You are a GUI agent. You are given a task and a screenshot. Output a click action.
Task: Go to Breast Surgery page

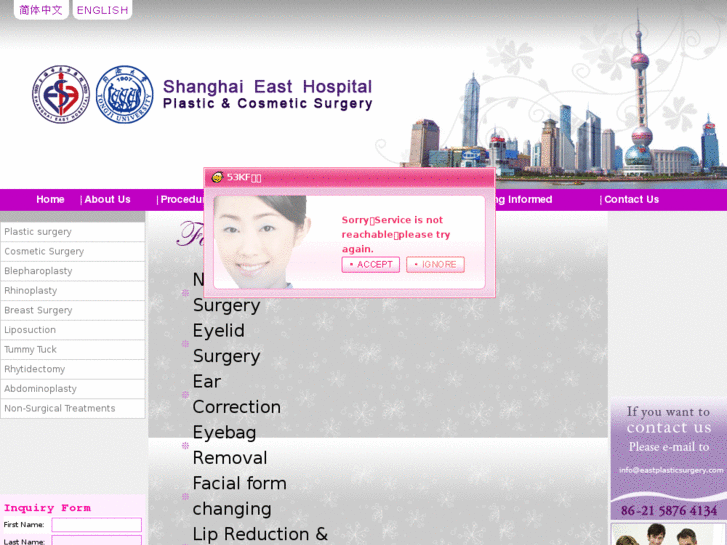coord(38,310)
